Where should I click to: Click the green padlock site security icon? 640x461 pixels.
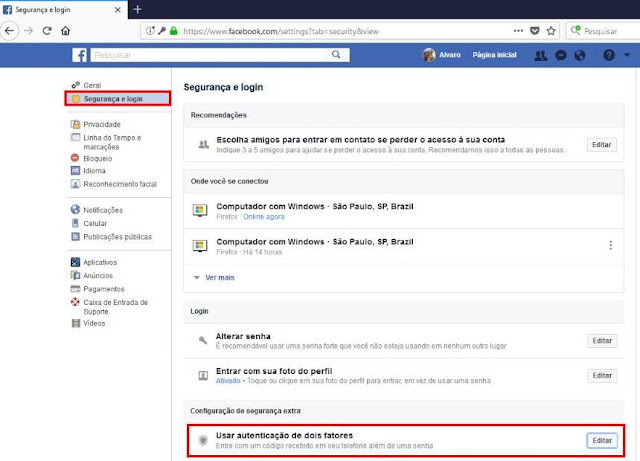point(173,31)
